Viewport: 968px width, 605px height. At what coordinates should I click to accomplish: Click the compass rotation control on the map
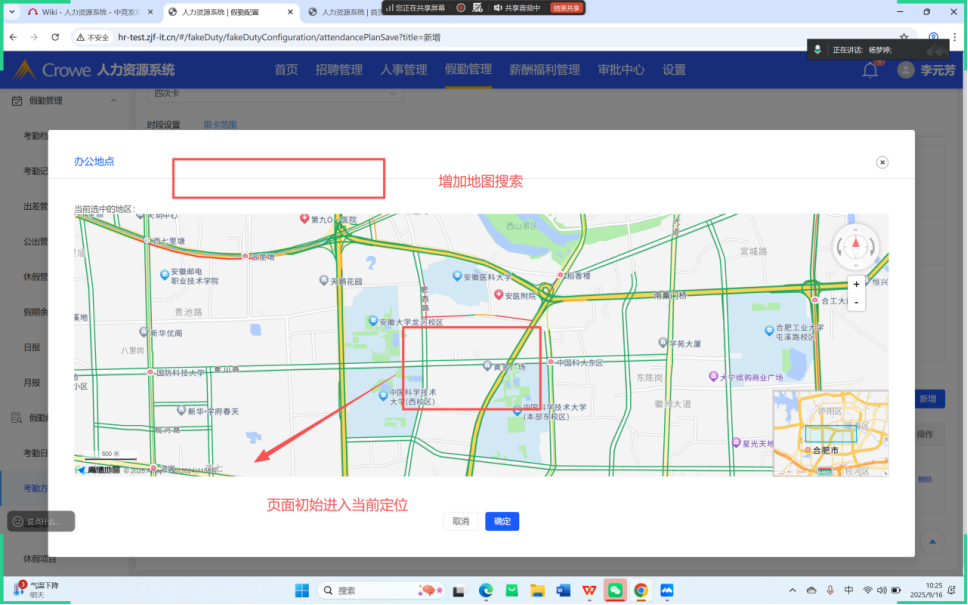(856, 246)
